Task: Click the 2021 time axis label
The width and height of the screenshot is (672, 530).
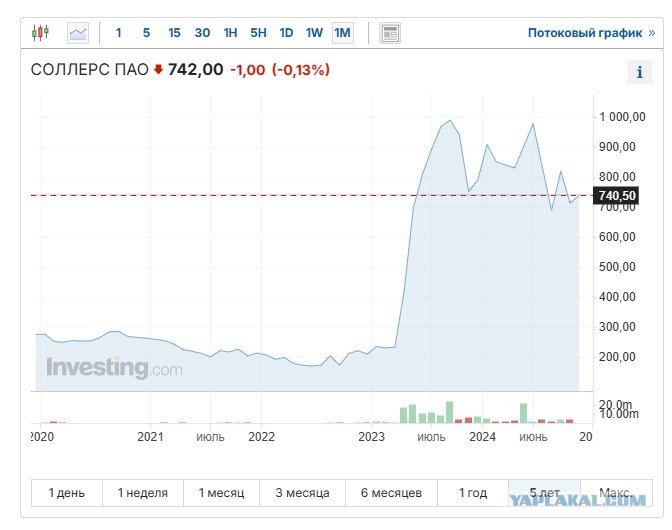Action: (150, 437)
